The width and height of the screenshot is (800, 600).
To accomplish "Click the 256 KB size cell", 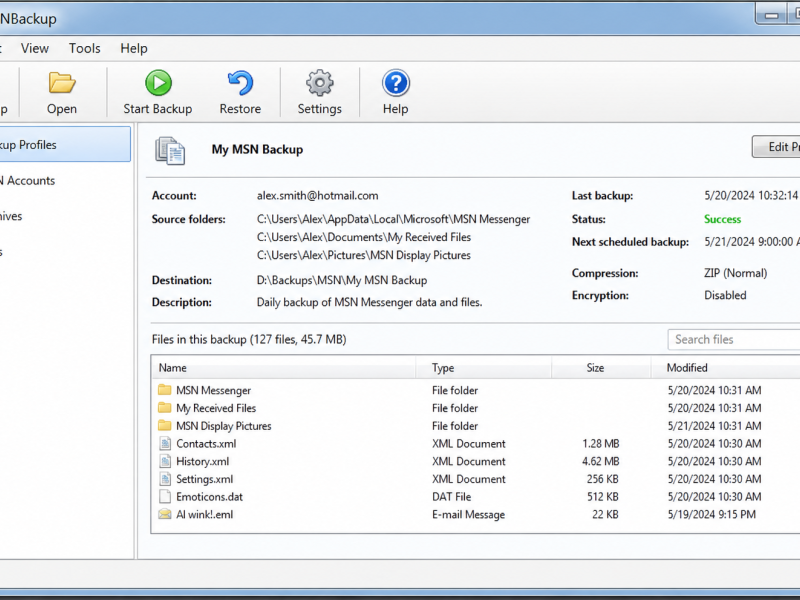I will (x=603, y=479).
